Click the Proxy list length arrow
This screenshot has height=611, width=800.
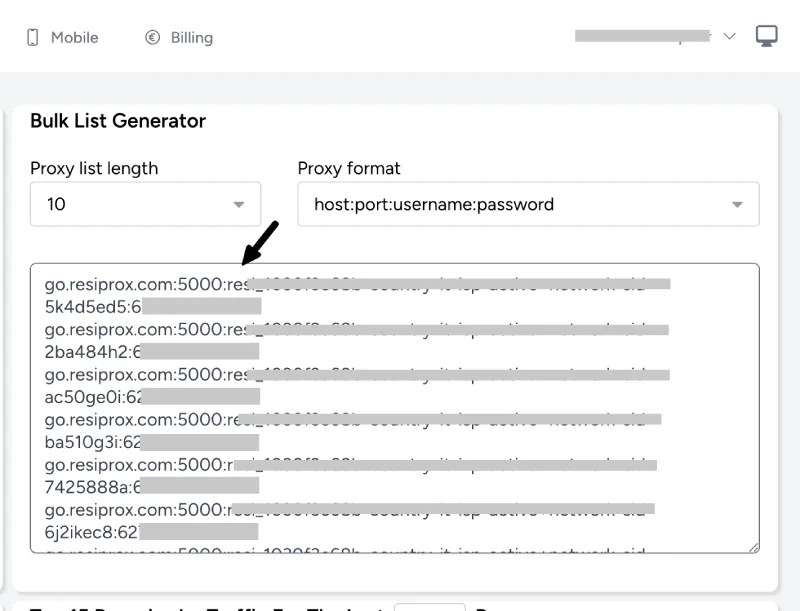click(239, 205)
